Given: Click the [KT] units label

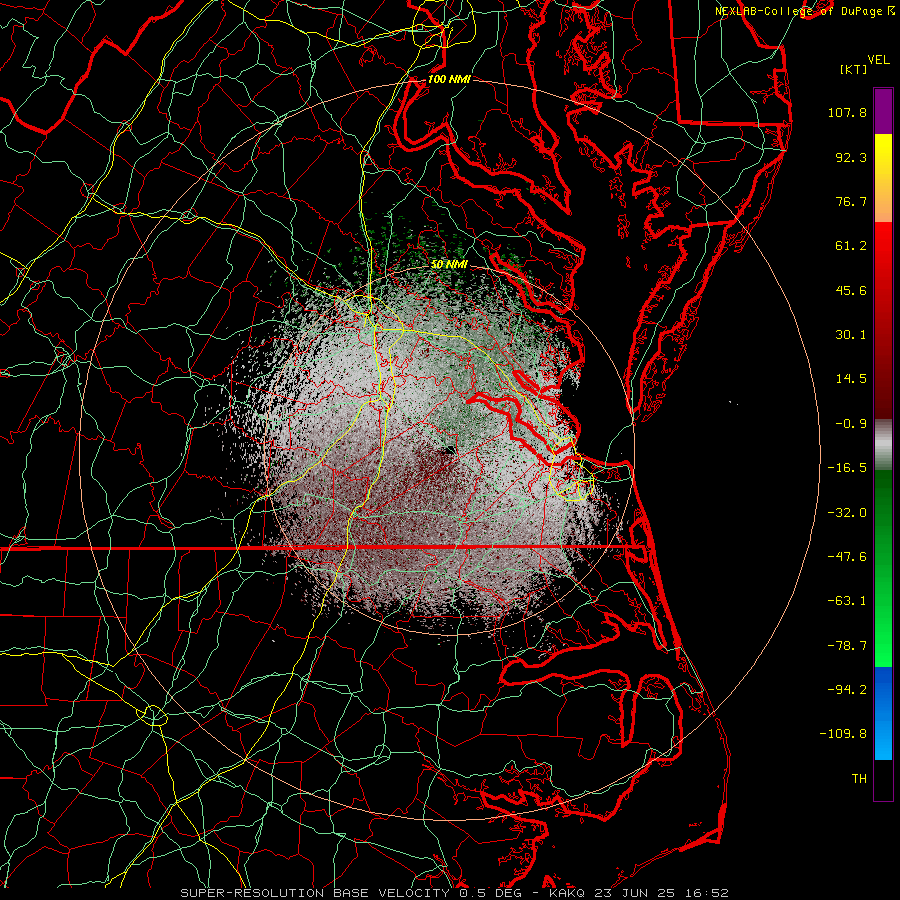Looking at the screenshot, I should [x=854, y=69].
